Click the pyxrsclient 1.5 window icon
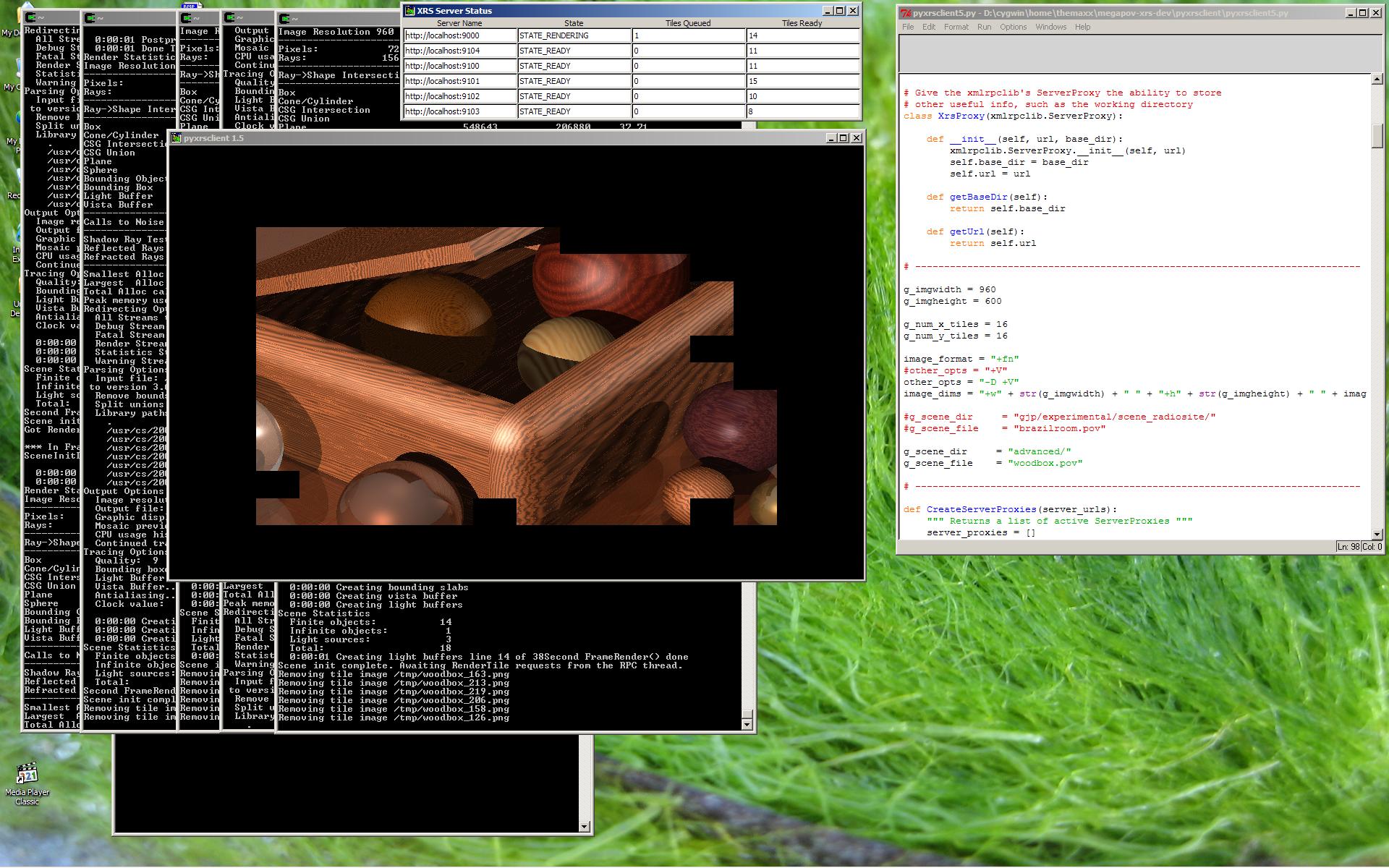The image size is (1389, 868). [x=177, y=138]
